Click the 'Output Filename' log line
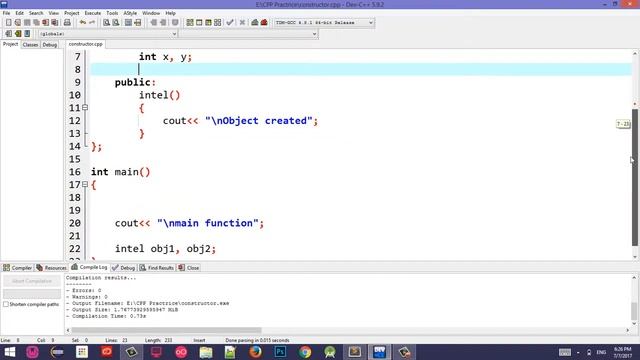 (147, 303)
